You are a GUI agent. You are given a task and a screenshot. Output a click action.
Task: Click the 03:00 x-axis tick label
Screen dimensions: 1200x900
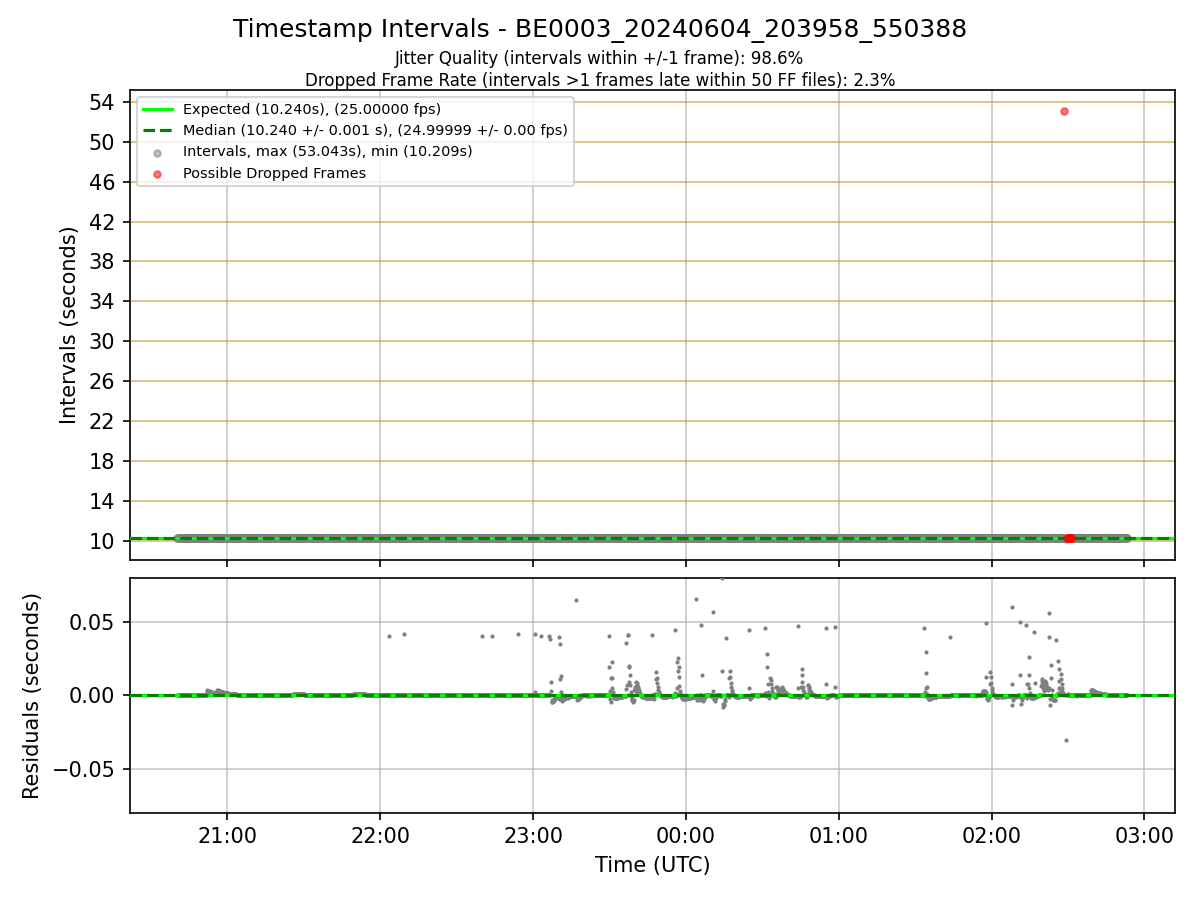click(1145, 834)
